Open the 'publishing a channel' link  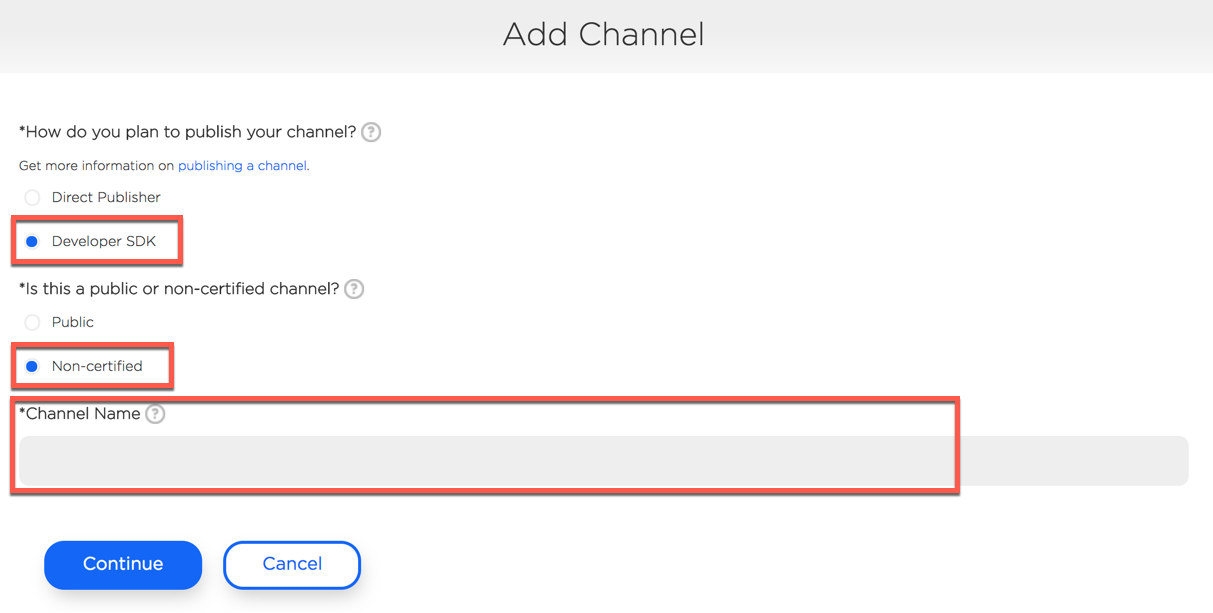click(x=242, y=165)
